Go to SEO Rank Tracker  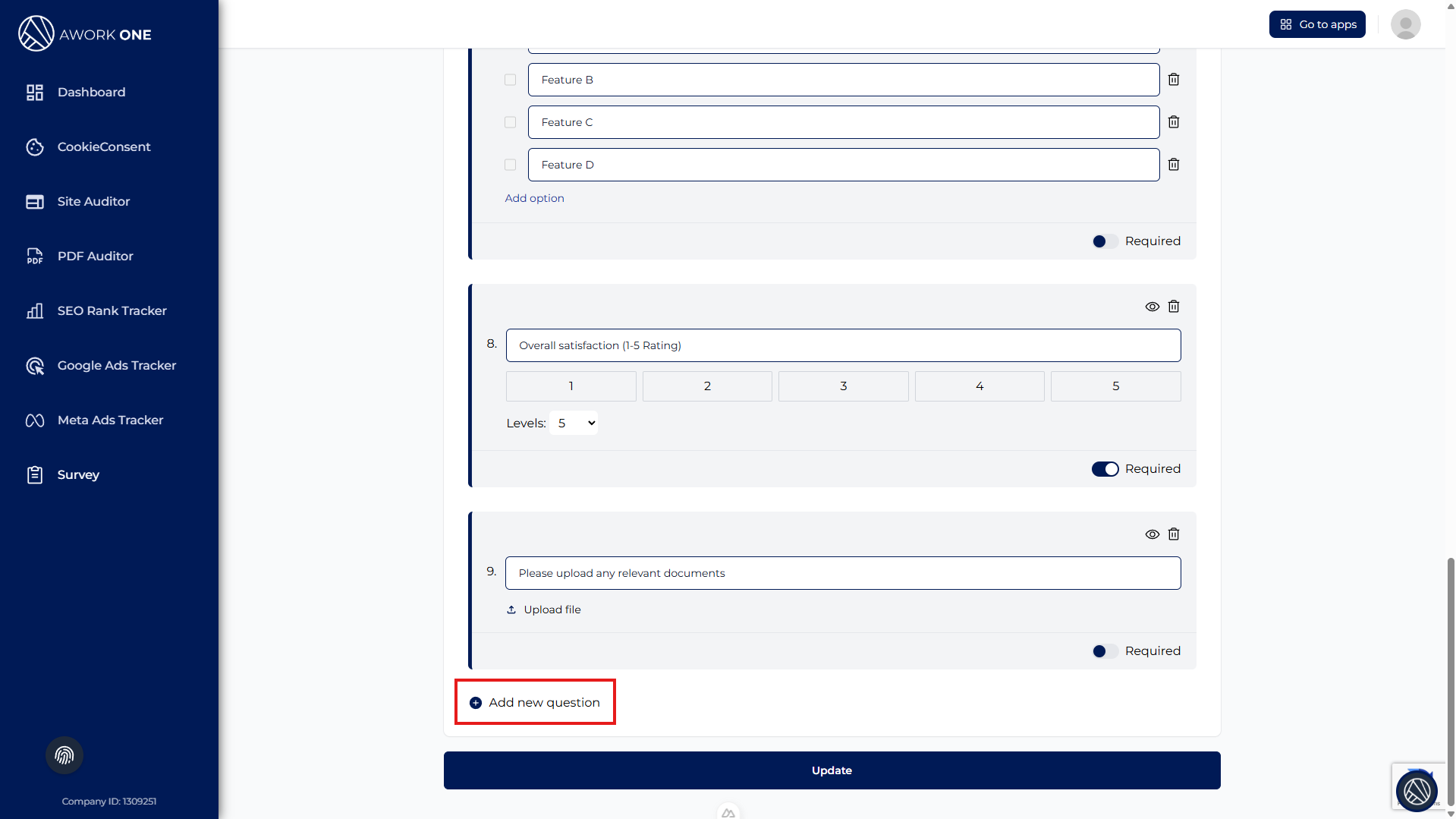coord(112,310)
